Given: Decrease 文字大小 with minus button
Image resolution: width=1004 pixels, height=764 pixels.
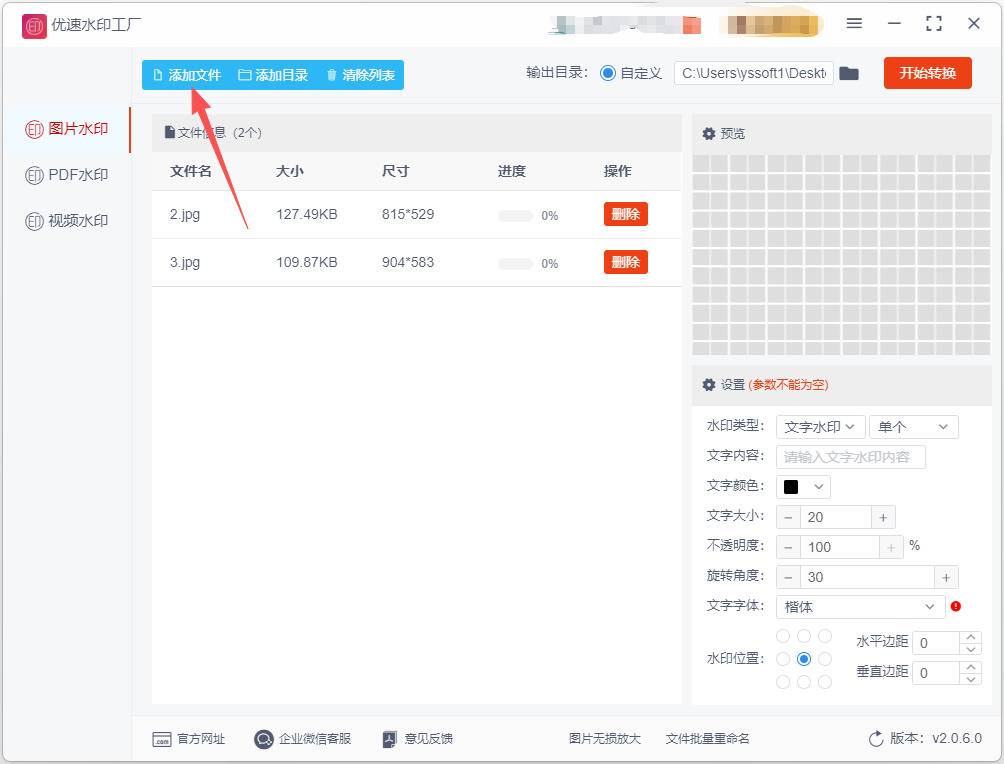Looking at the screenshot, I should (x=788, y=517).
